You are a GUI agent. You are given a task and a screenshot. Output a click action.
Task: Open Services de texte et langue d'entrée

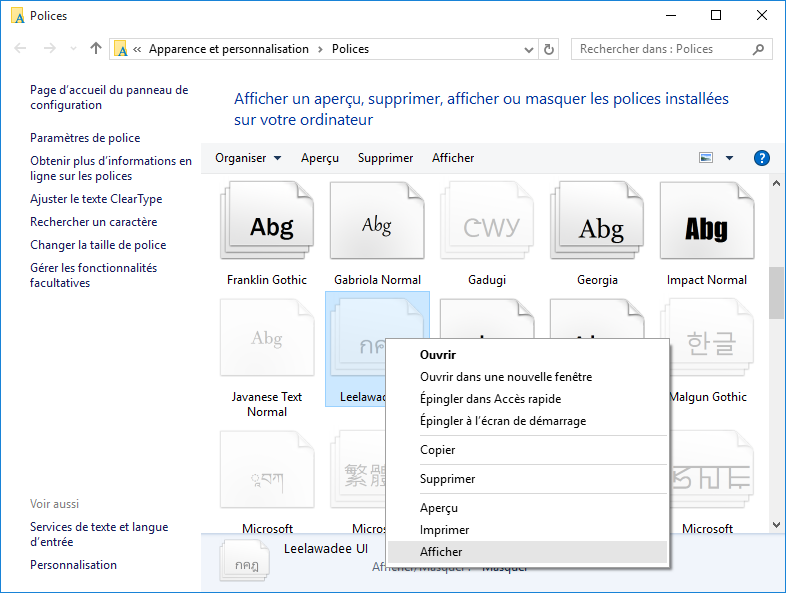(x=99, y=534)
